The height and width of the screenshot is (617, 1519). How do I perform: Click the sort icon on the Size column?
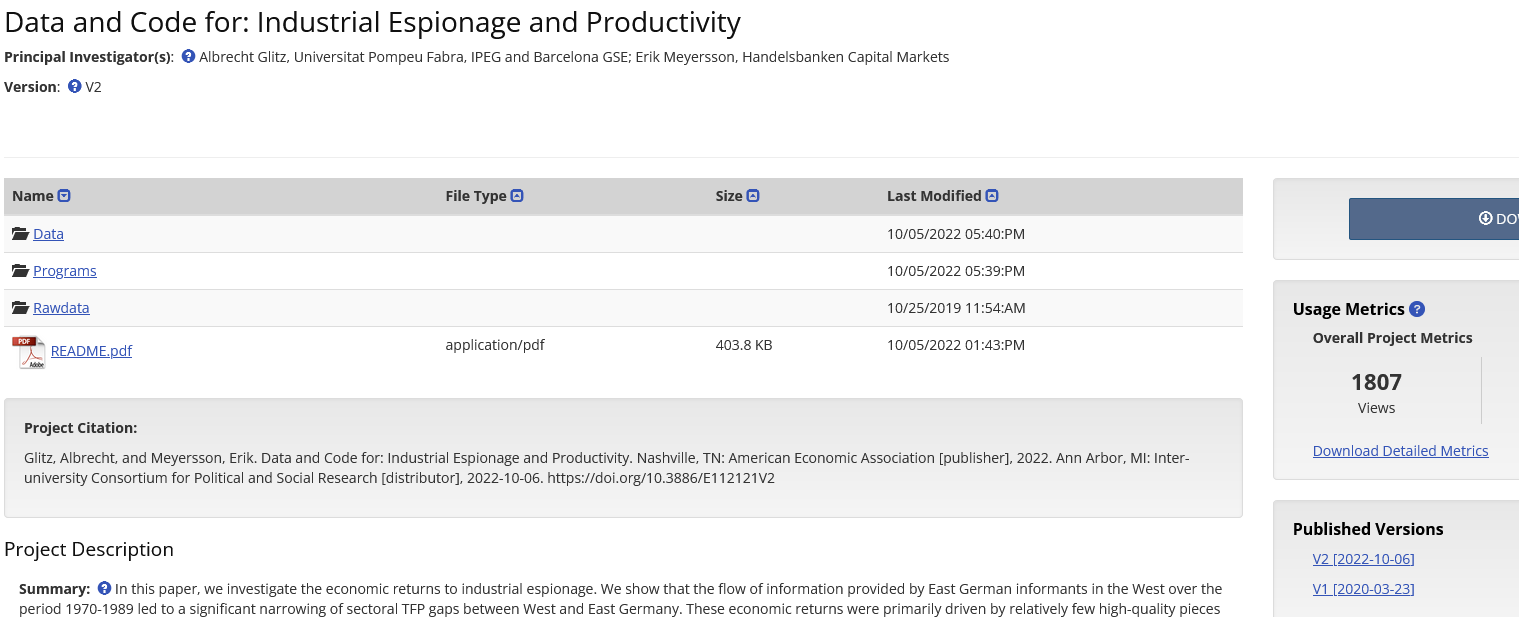pos(753,195)
